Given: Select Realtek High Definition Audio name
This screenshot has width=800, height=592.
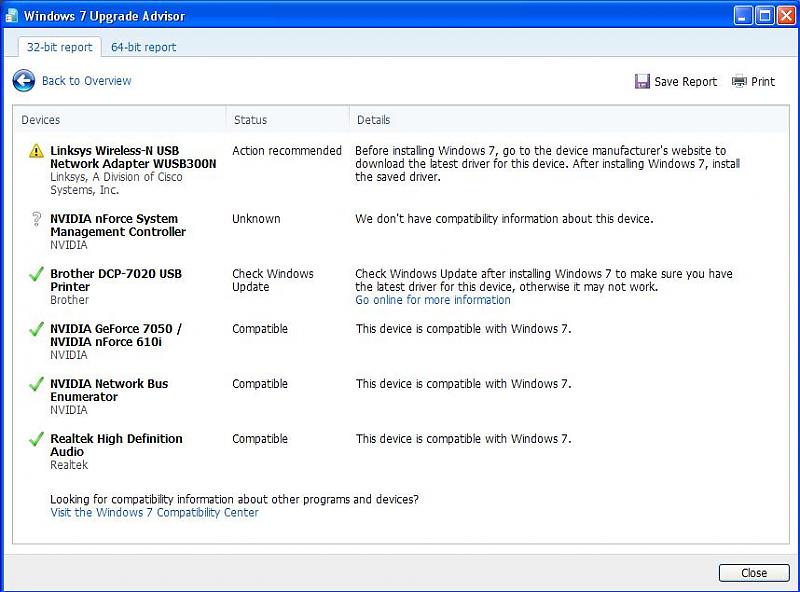Looking at the screenshot, I should (116, 445).
